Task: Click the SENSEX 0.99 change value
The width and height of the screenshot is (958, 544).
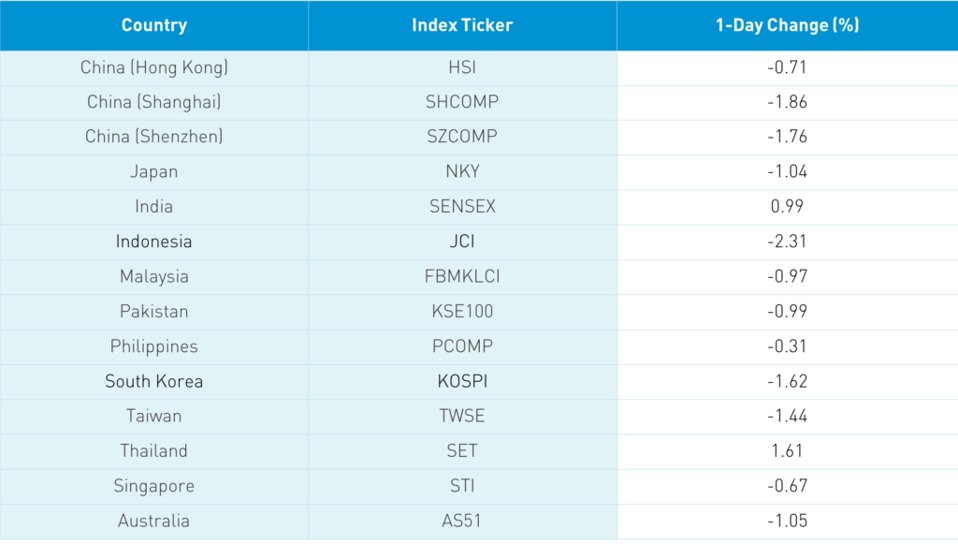Action: [787, 206]
